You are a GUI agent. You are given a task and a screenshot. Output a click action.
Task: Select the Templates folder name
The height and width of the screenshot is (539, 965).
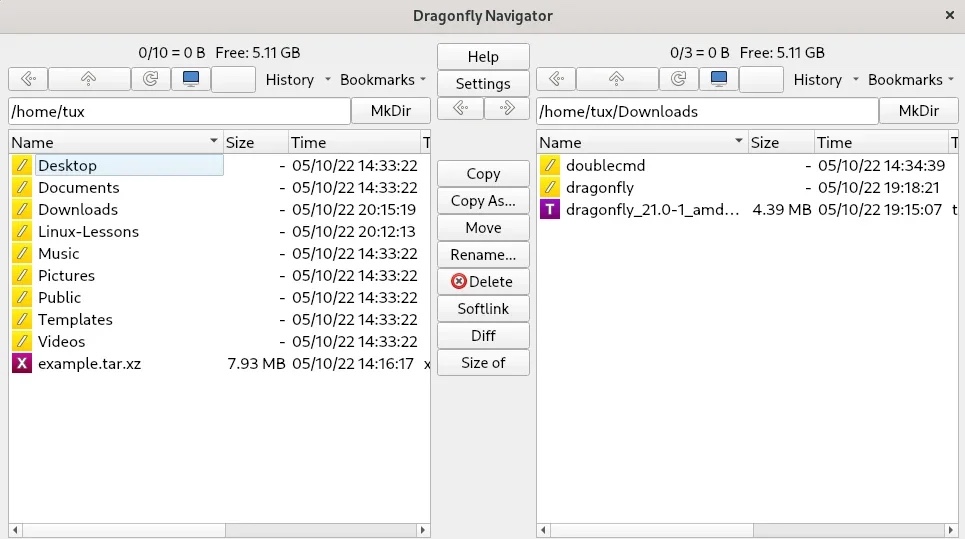[75, 320]
